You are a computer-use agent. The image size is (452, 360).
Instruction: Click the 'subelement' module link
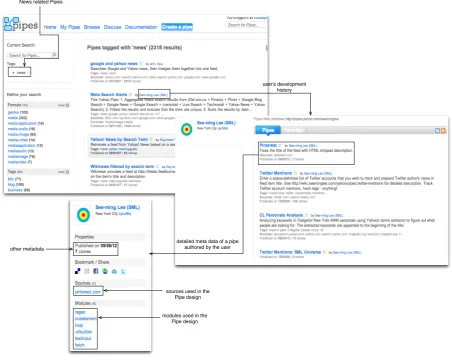click(86, 319)
